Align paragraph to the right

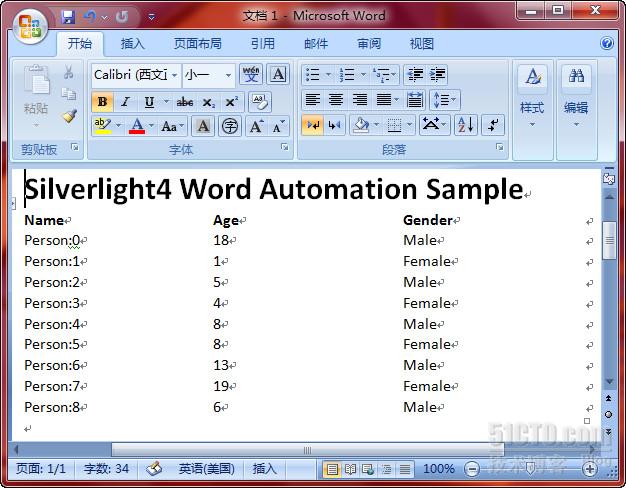click(359, 100)
